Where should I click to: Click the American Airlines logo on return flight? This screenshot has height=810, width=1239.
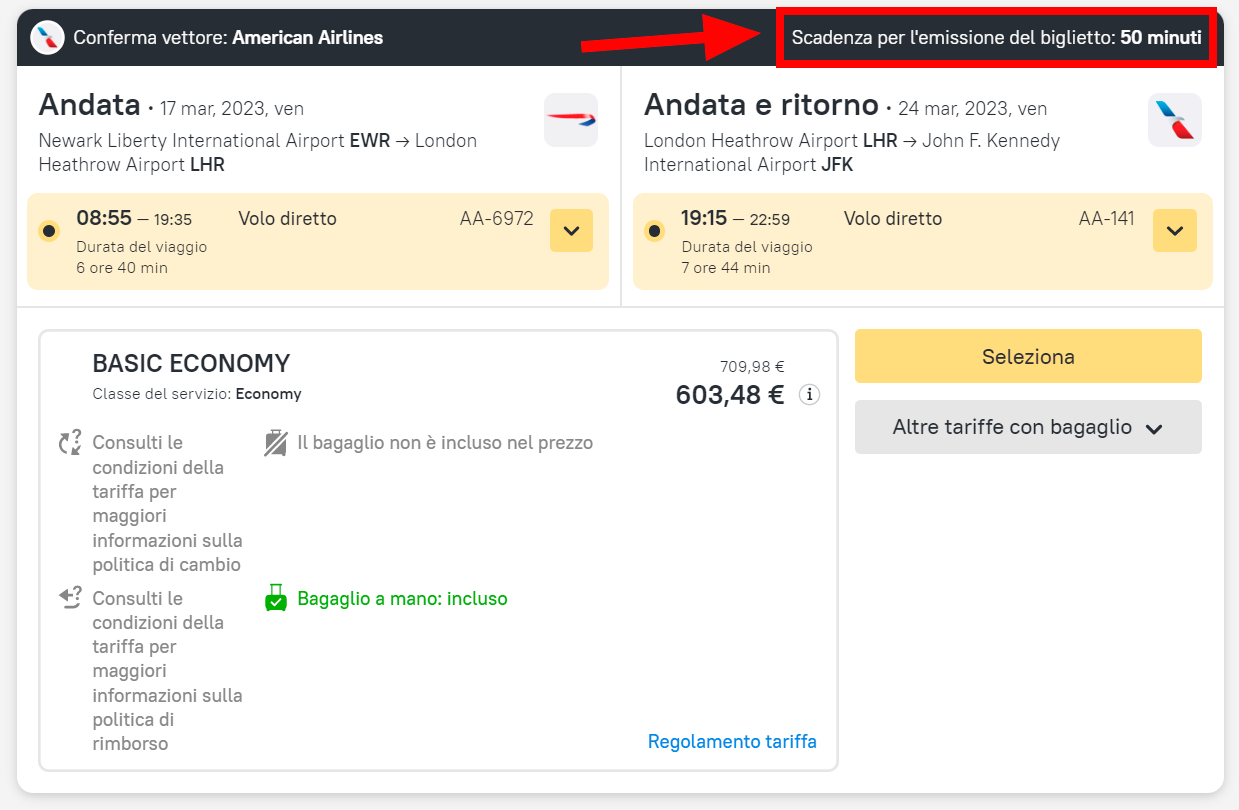(x=1174, y=120)
